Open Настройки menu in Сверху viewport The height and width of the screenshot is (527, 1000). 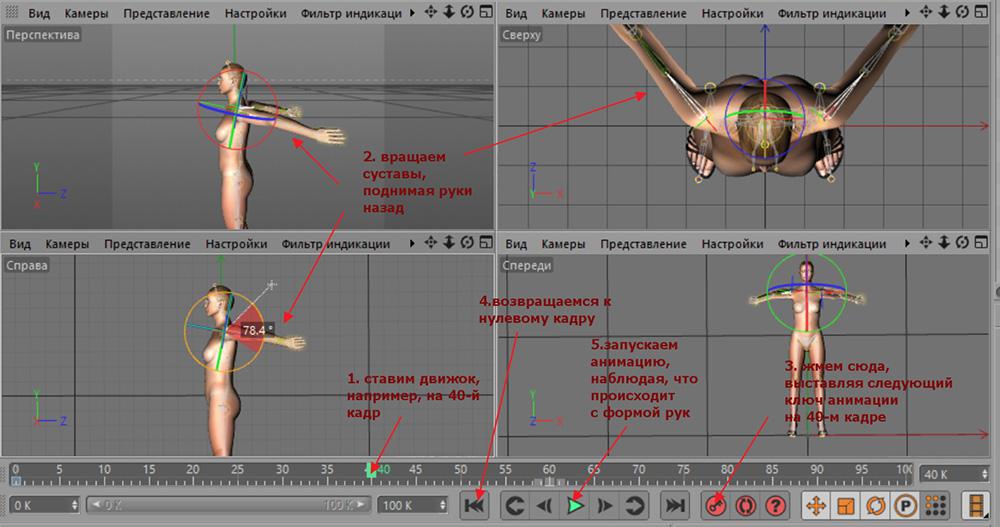point(732,13)
